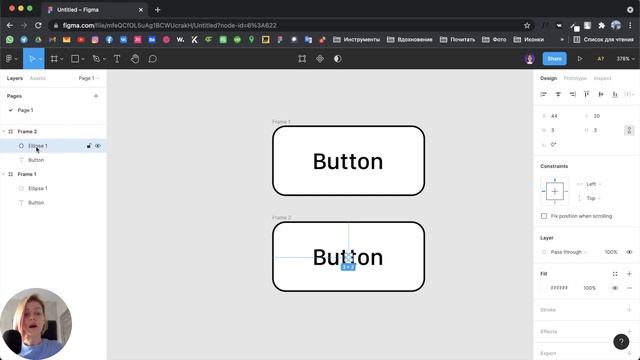The width and height of the screenshot is (640, 360).
Task: Collapse the Frame 2 layer group
Action: (4, 132)
